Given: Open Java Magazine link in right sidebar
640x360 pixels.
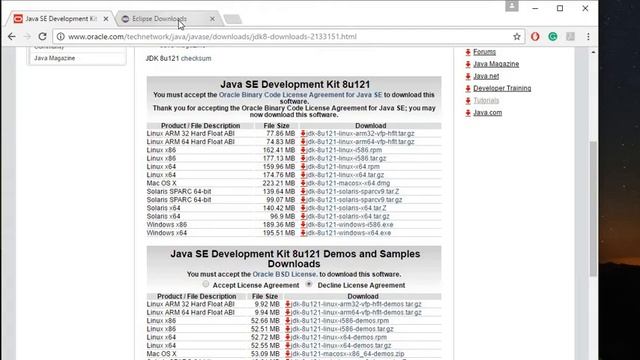Looking at the screenshot, I should [496, 64].
